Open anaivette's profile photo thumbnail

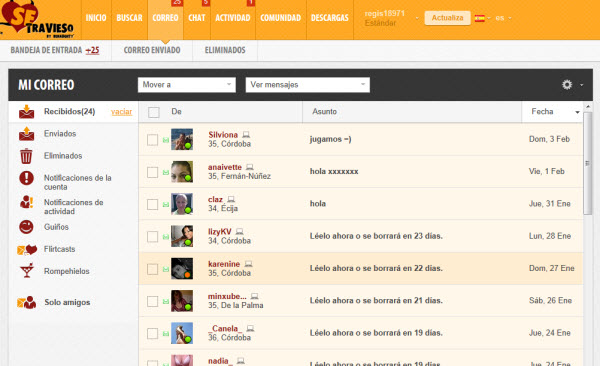click(x=182, y=172)
